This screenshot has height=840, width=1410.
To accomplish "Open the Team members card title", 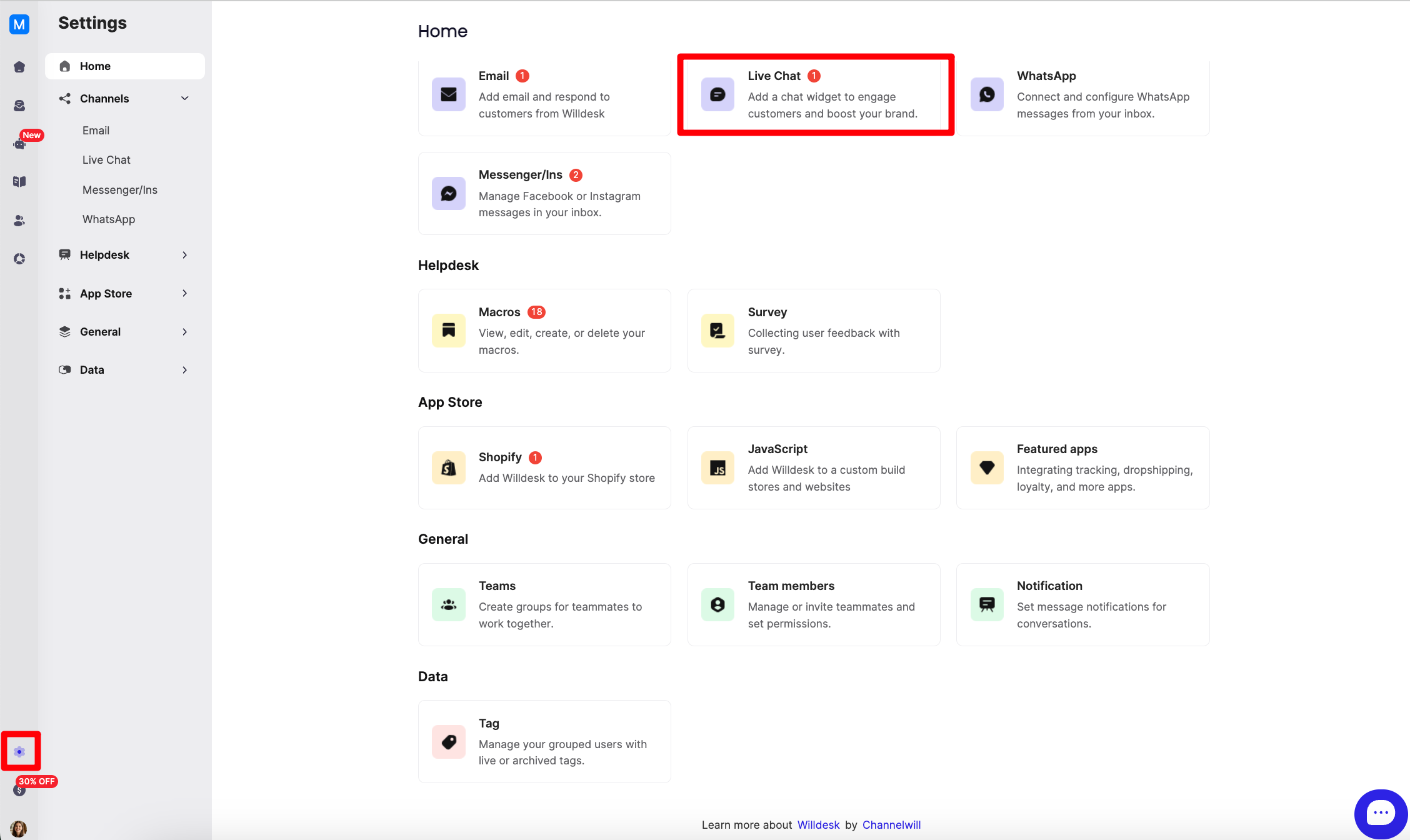I will [791, 586].
